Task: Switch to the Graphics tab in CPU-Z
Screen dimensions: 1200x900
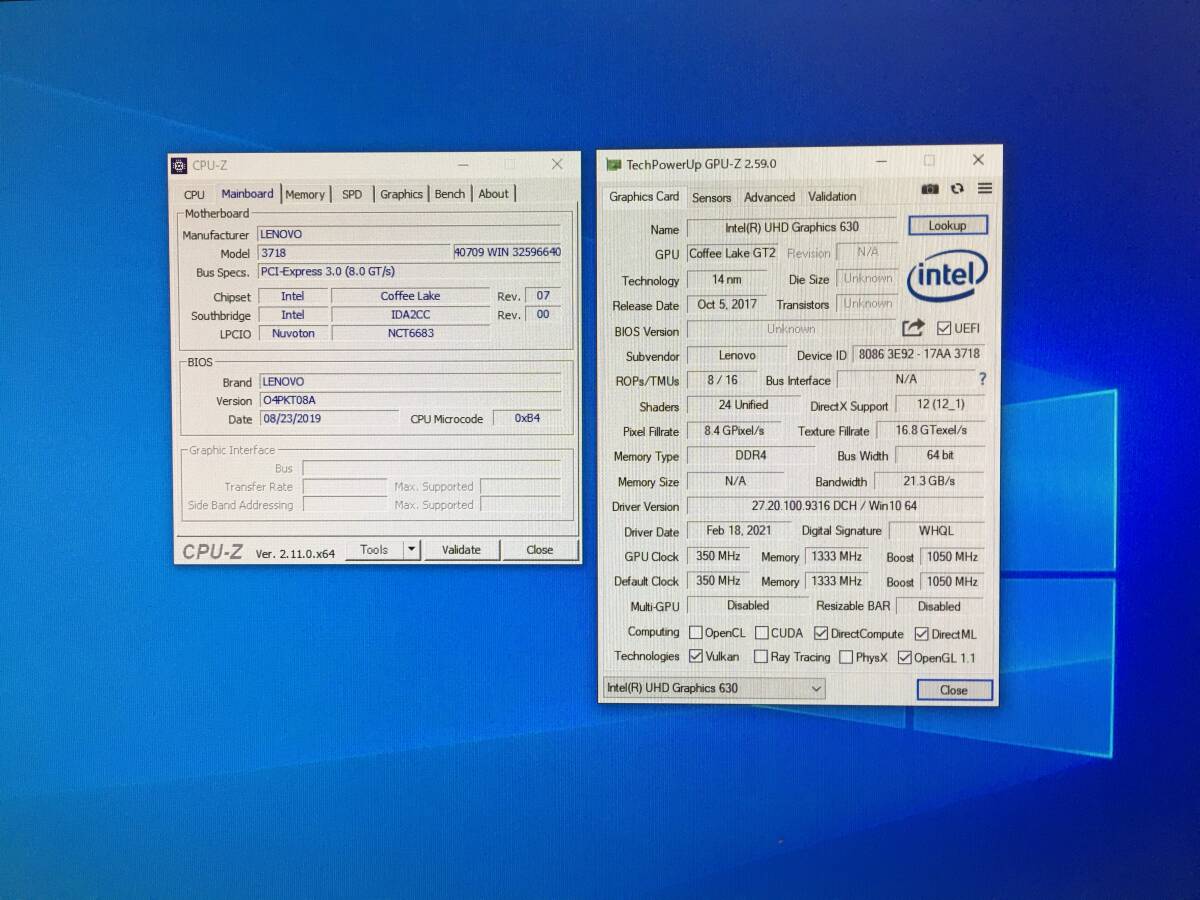Action: click(x=401, y=195)
